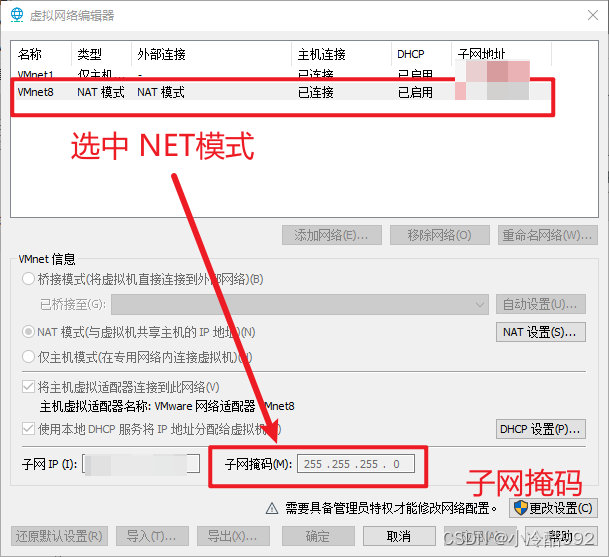The height and width of the screenshot is (557, 609).
Task: Click the 添加网络 button
Action: [331, 236]
